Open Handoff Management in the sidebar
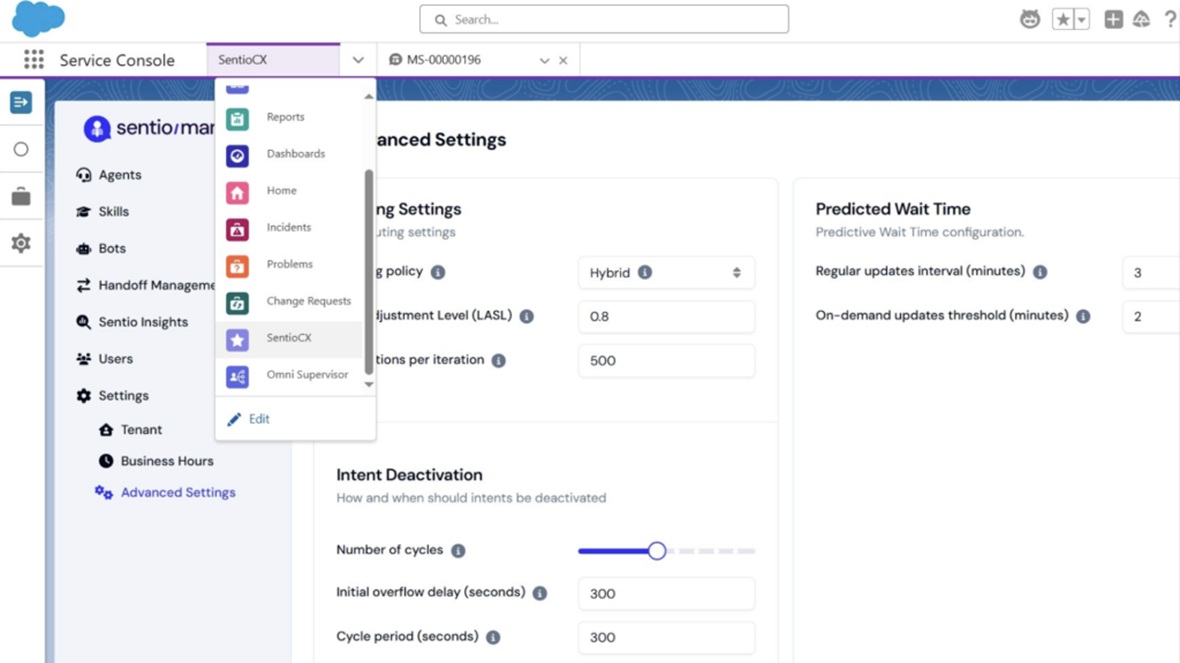1180x663 pixels. [x=145, y=285]
